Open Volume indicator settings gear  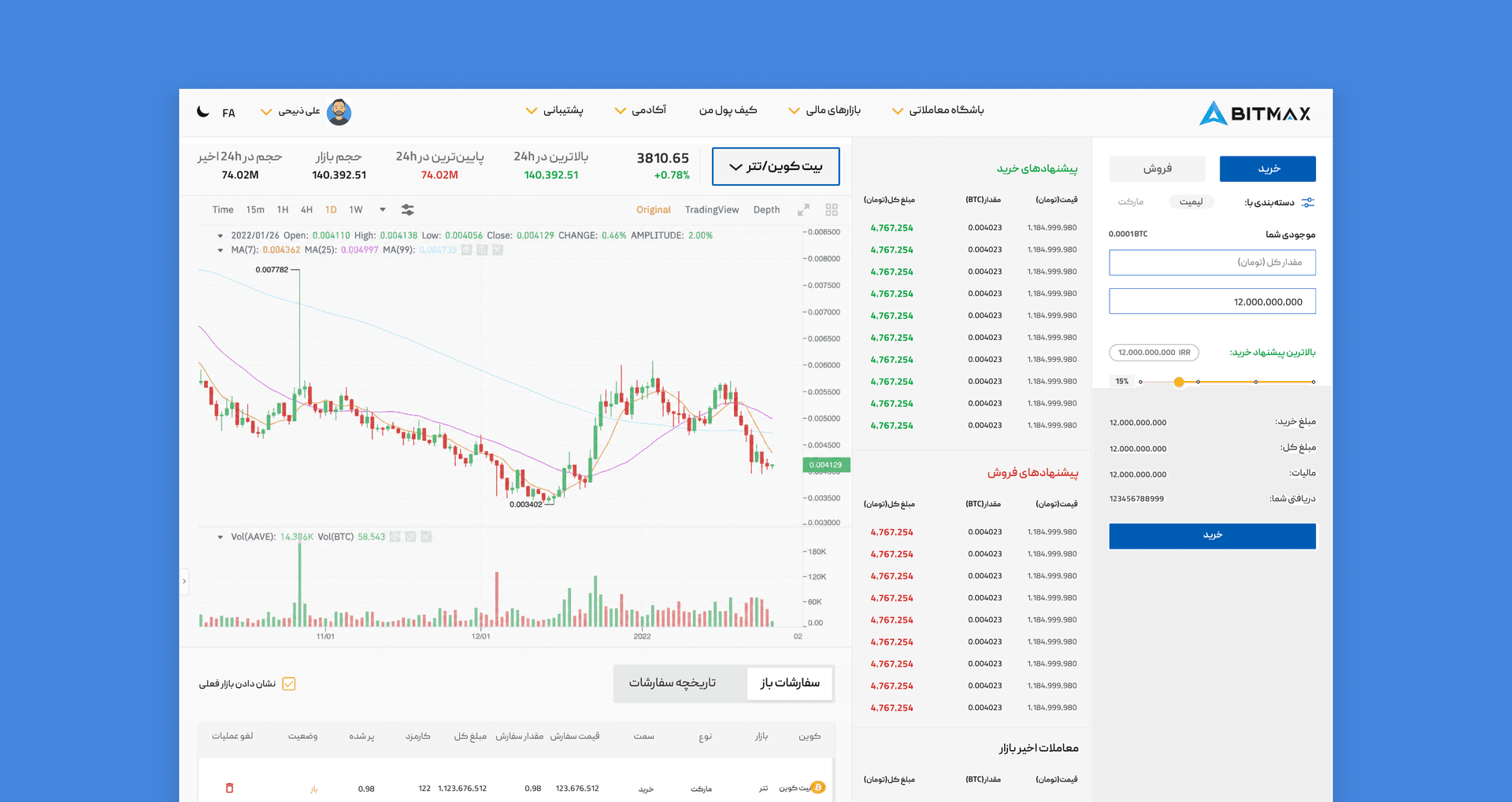[x=410, y=537]
